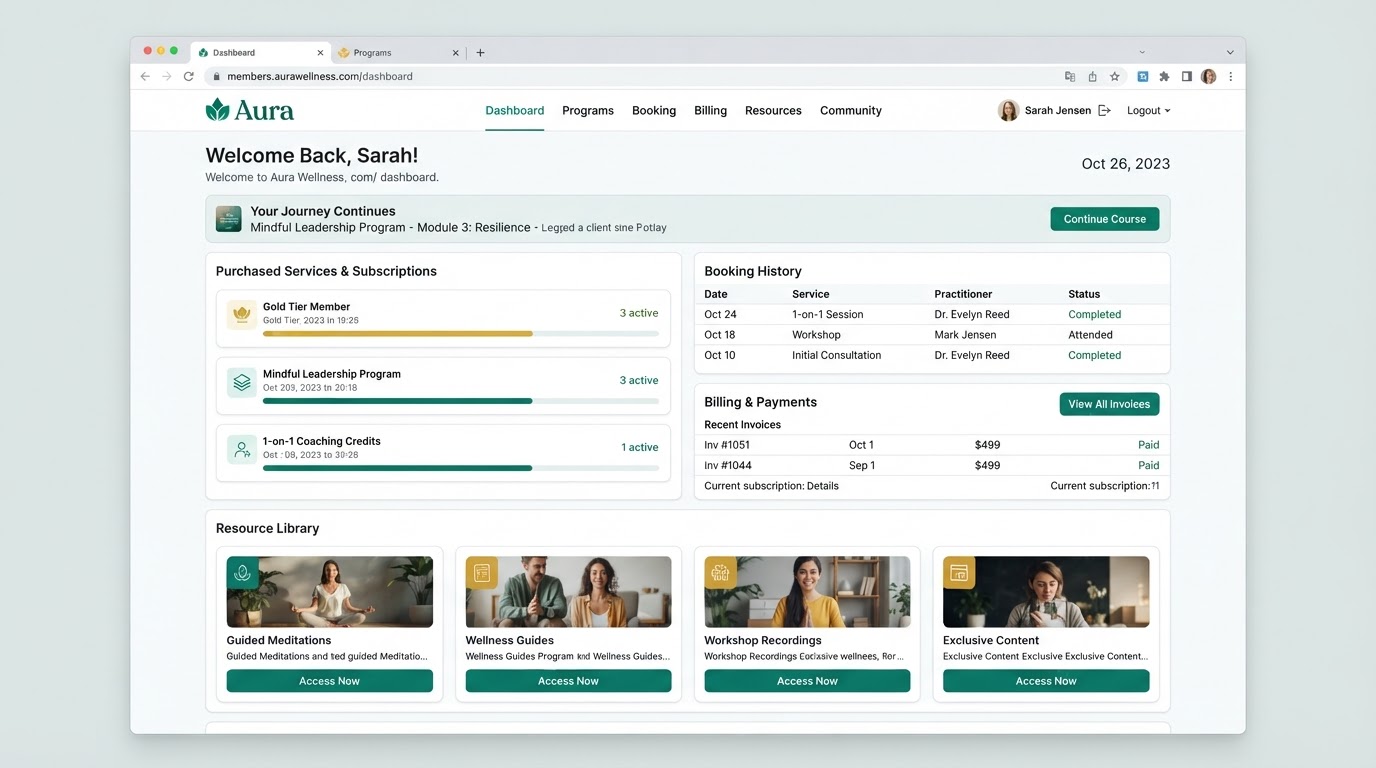The height and width of the screenshot is (768, 1376).
Task: Expand the Logout dropdown
Action: coord(1148,111)
